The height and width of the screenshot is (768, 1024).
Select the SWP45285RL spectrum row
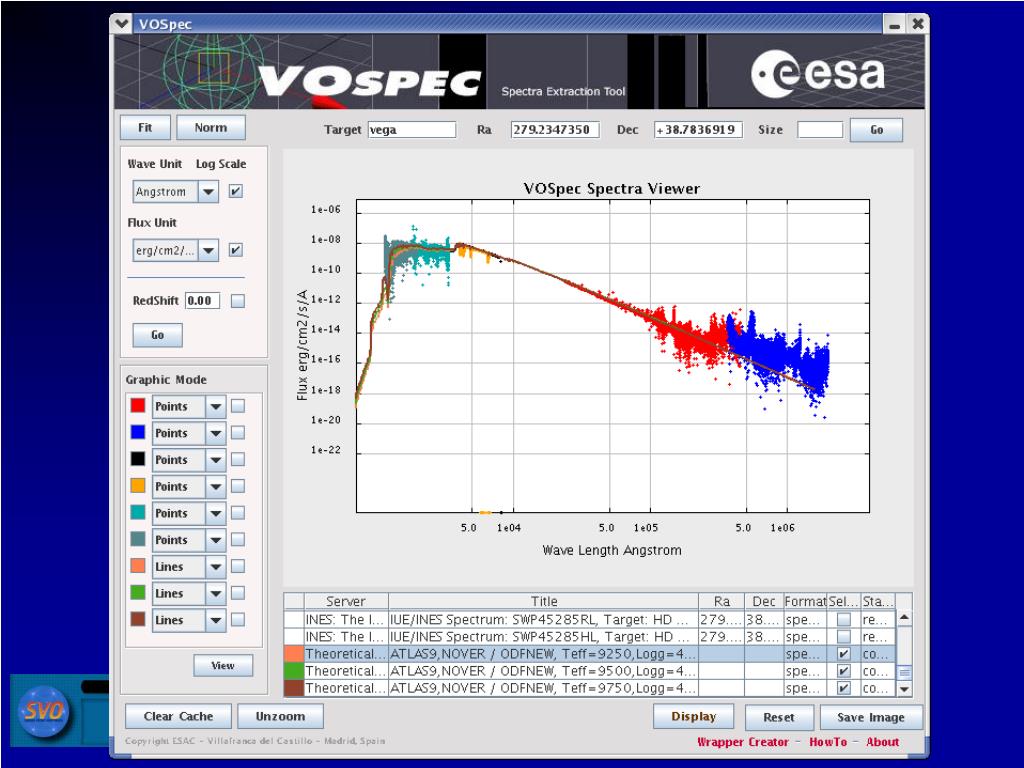(590, 619)
